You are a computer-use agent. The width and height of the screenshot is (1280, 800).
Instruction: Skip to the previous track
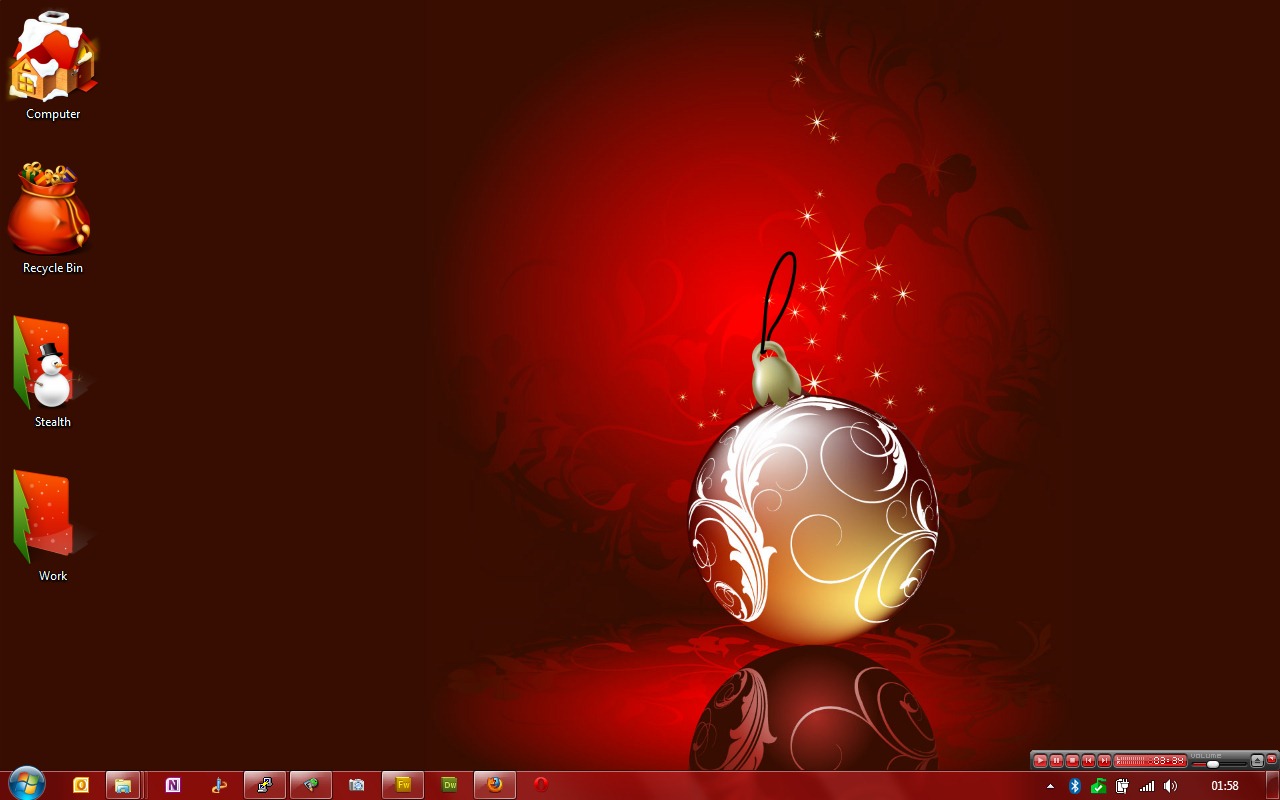(x=1088, y=761)
